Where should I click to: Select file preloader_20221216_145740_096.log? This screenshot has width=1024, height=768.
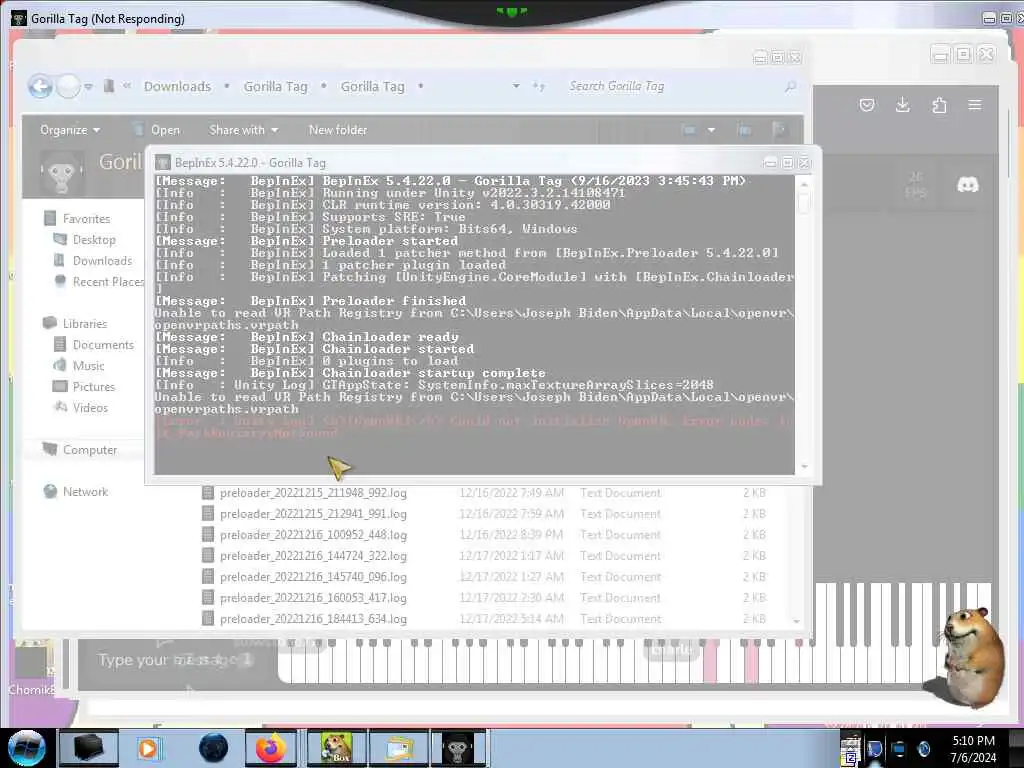304,577
